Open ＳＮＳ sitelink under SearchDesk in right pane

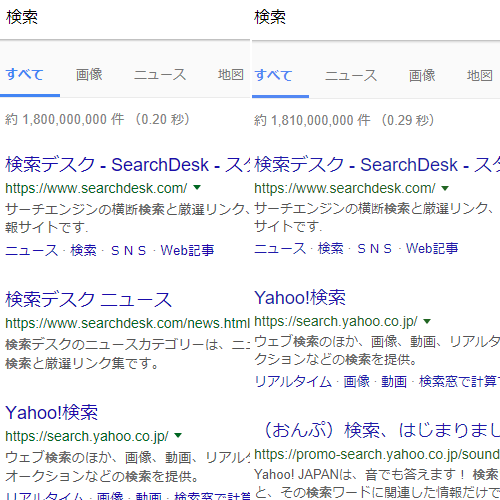click(375, 248)
